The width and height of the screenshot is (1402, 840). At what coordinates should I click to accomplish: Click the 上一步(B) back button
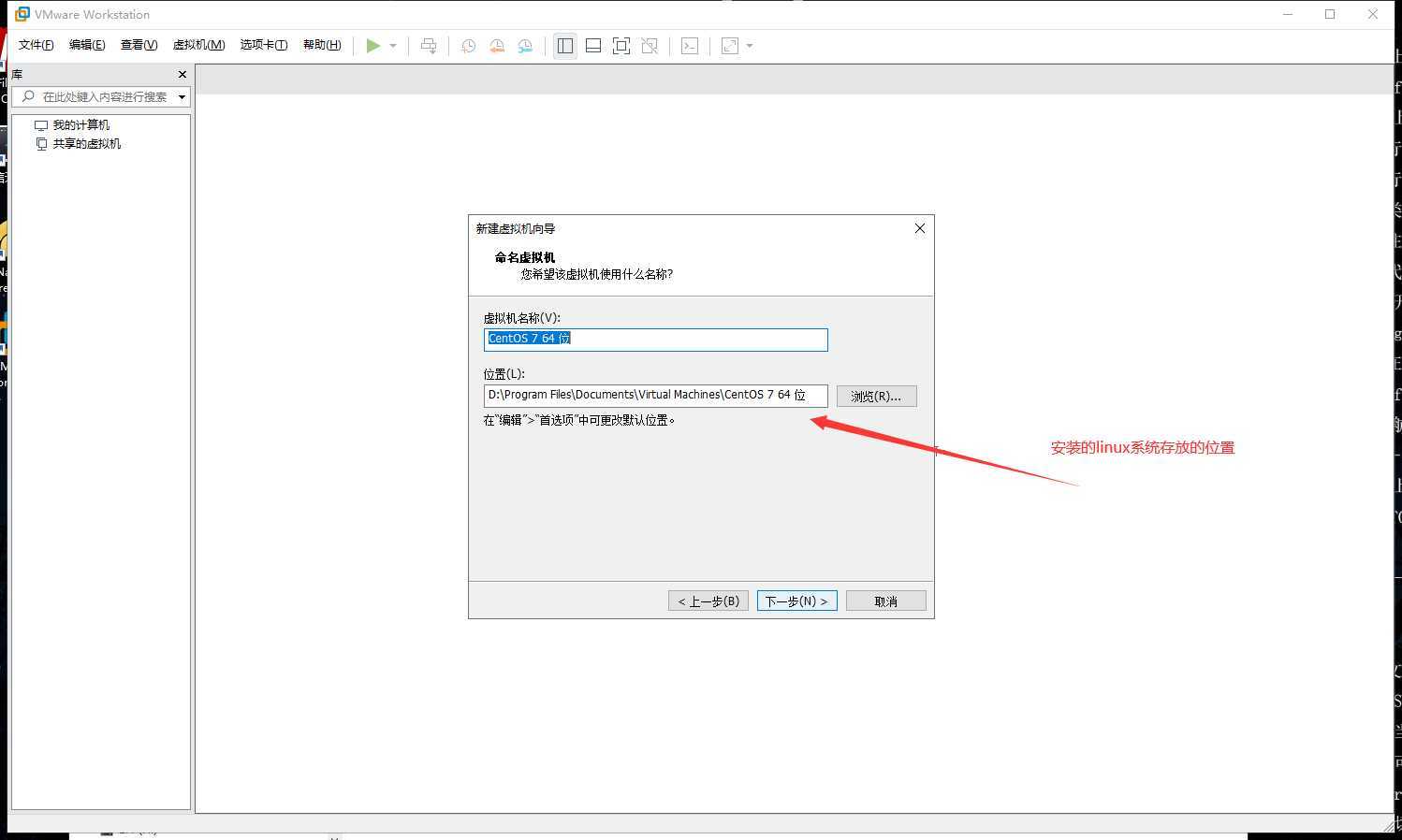[x=708, y=601]
